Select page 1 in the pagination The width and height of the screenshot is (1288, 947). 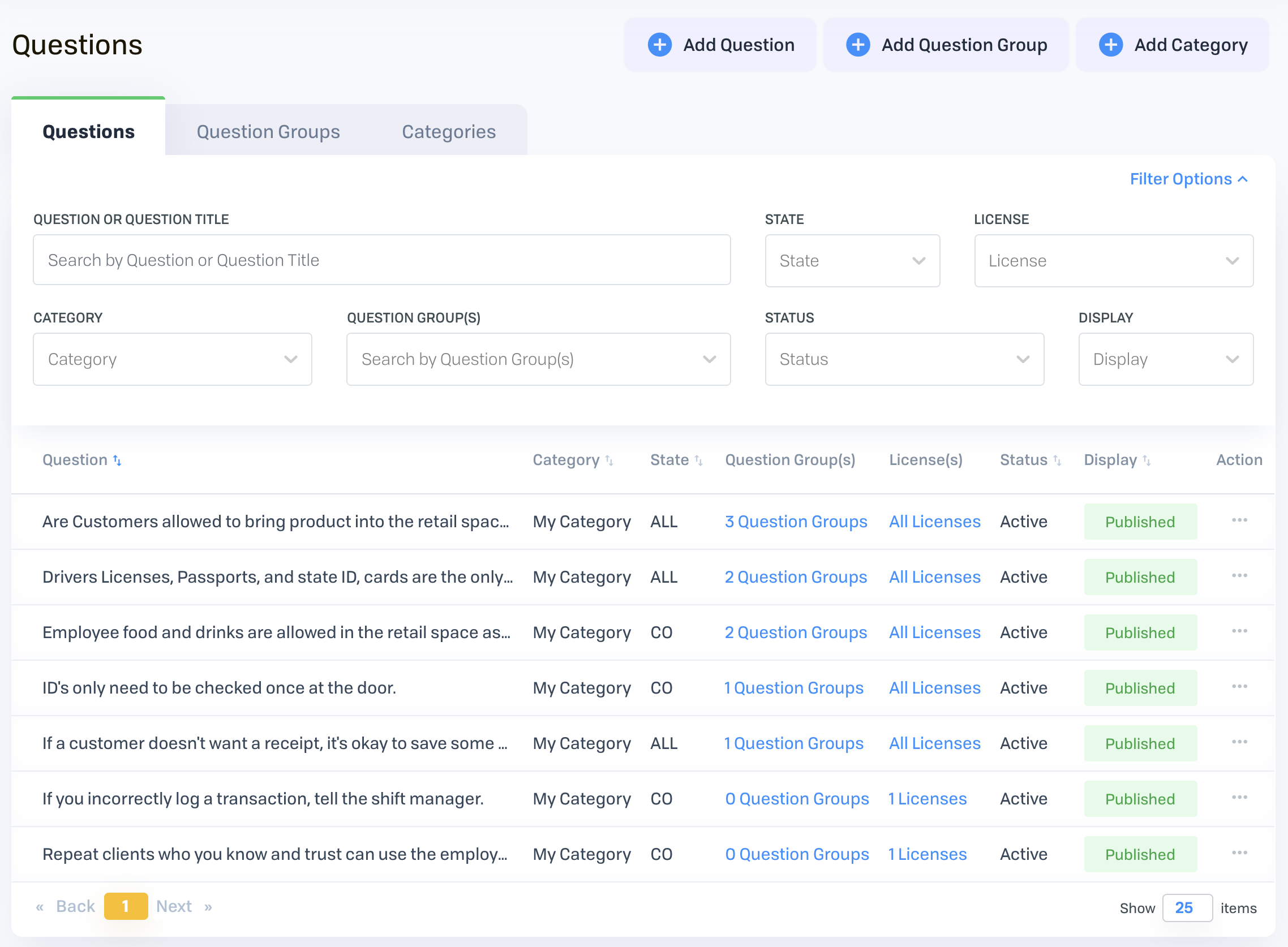pos(126,906)
